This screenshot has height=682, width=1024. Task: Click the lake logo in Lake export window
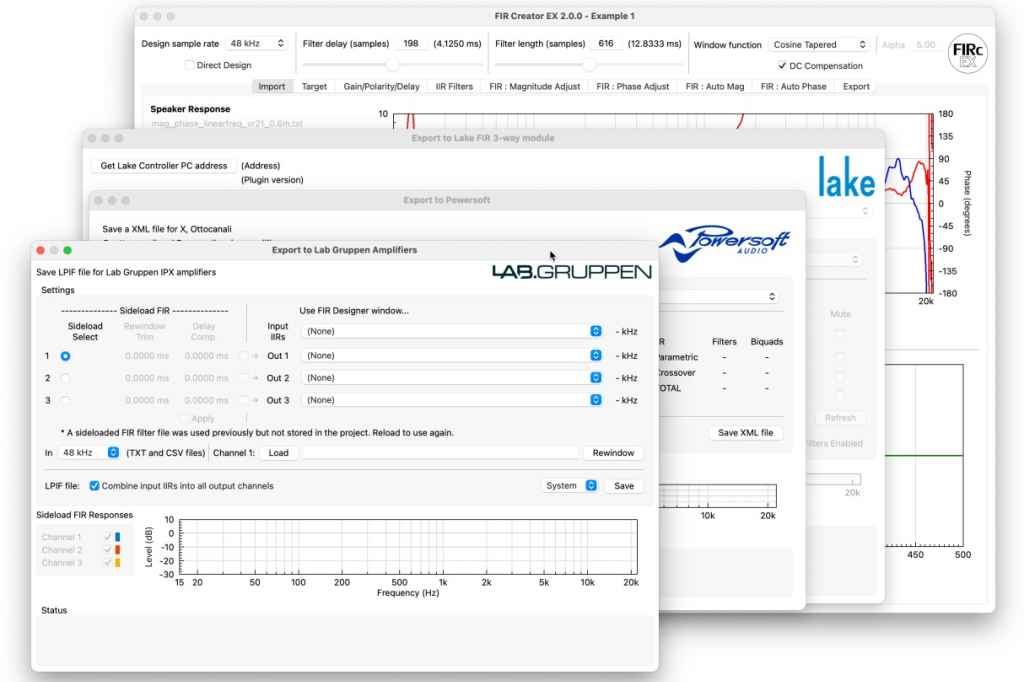[x=846, y=177]
